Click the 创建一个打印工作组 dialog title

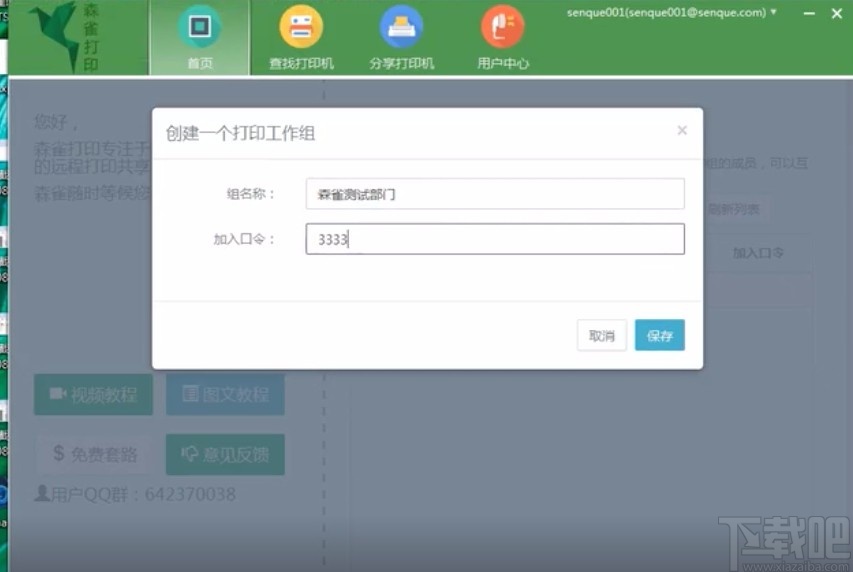[240, 133]
